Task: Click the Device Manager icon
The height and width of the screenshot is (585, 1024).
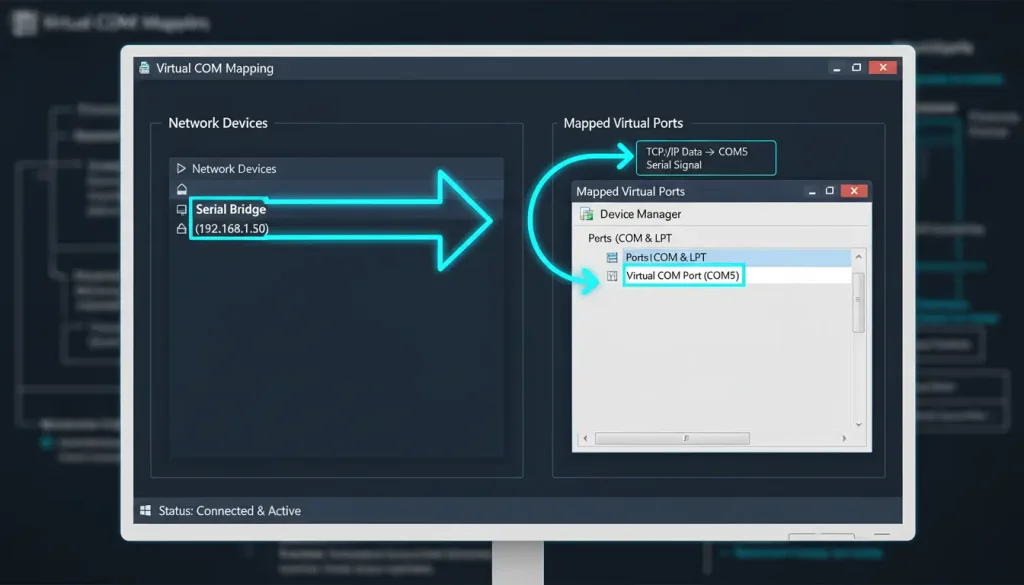Action: coord(586,214)
